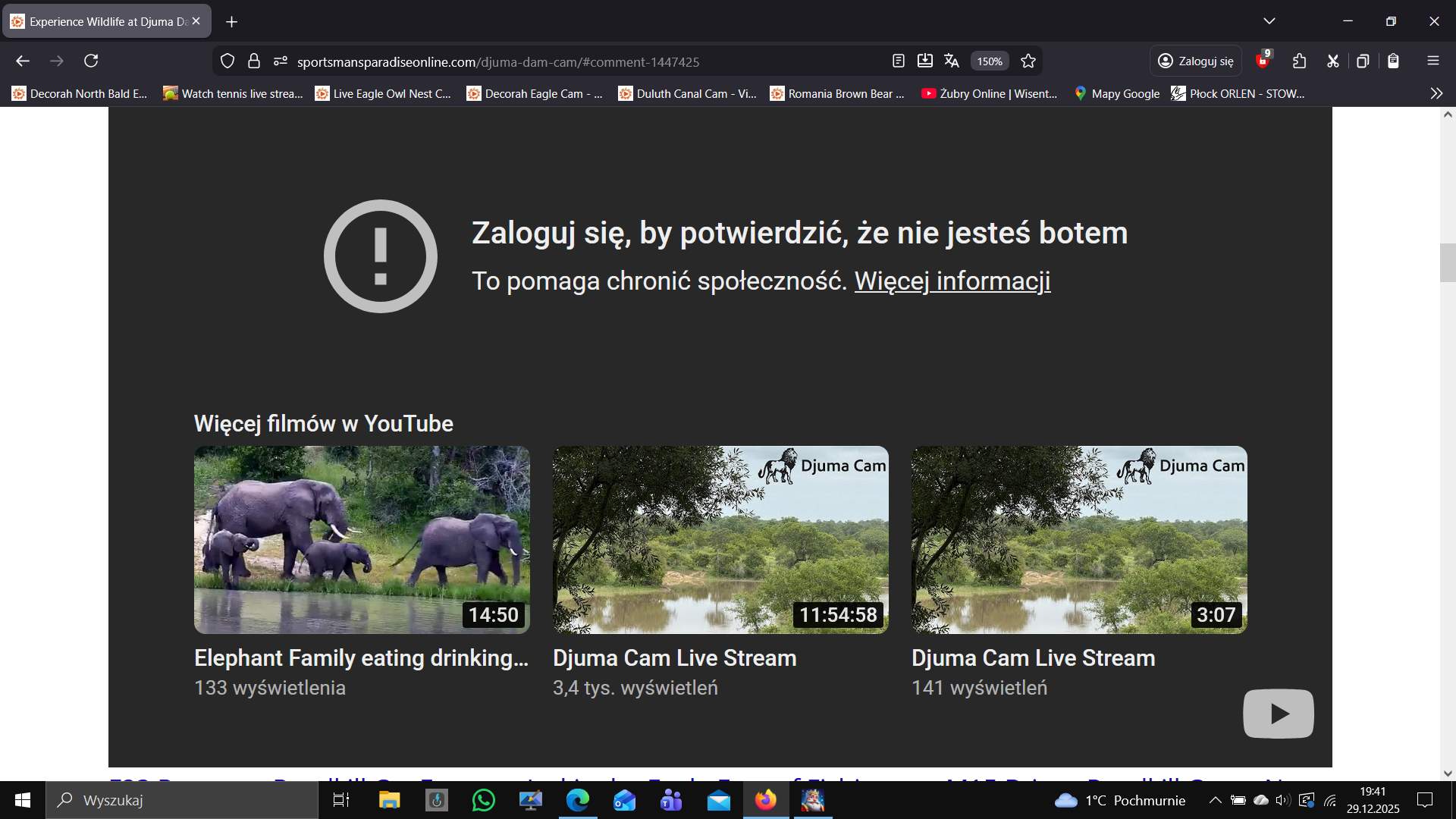The height and width of the screenshot is (819, 1456).
Task: Open the clipboard extension icon in toolbar
Action: pyautogui.click(x=1394, y=61)
